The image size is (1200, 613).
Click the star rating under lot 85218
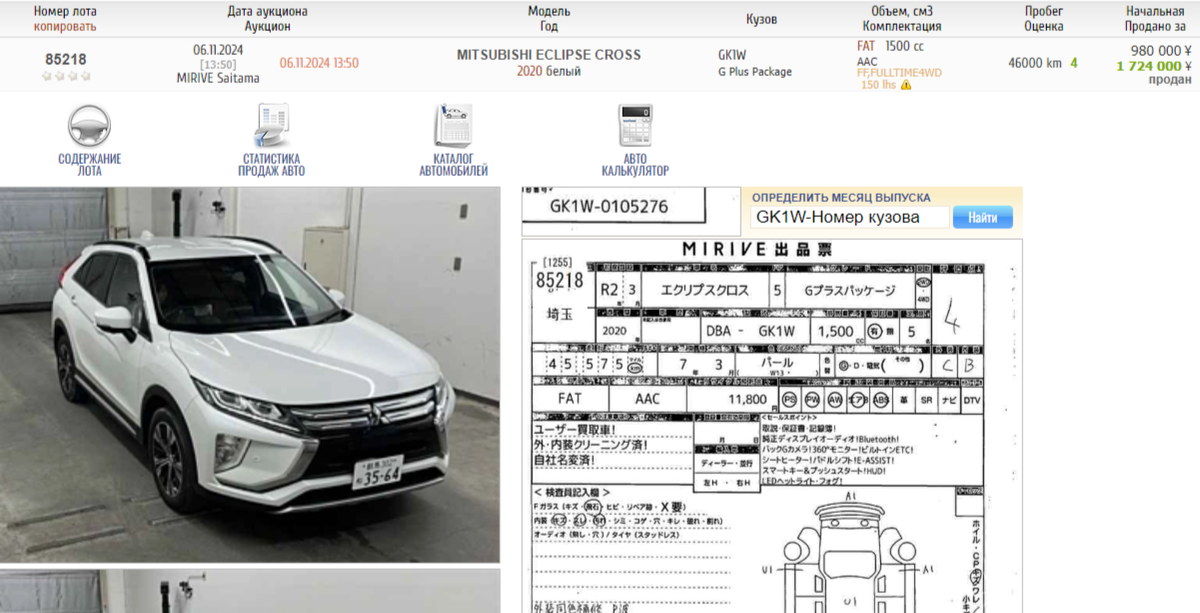coord(65,76)
